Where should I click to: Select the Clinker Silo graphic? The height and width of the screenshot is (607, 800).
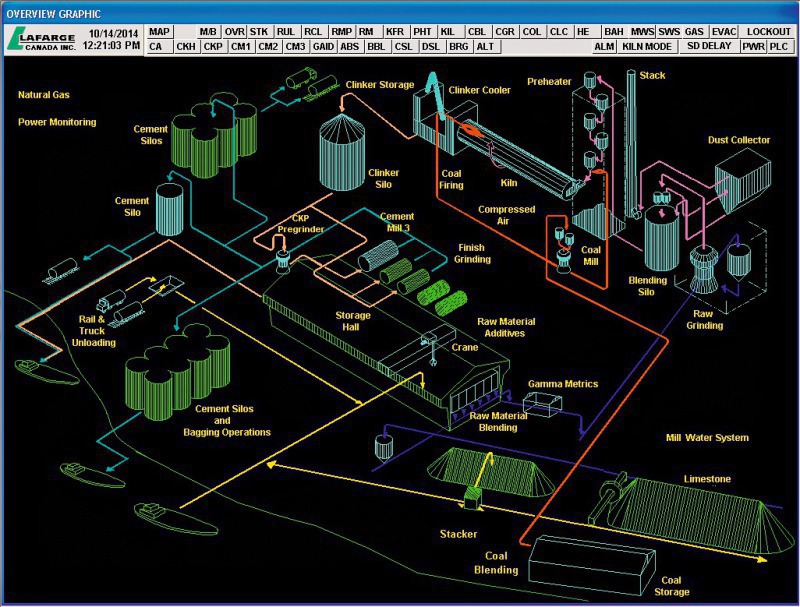coord(341,155)
